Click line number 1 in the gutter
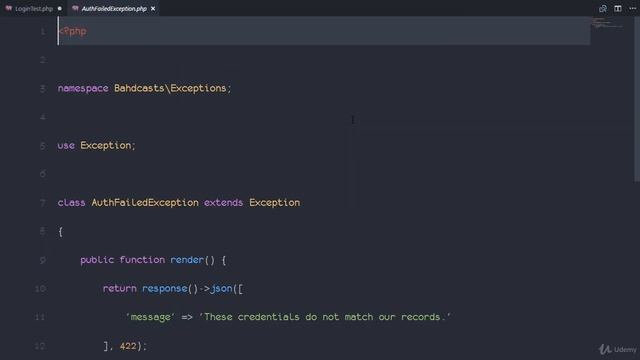Screen dimensions: 640x360 point(43,31)
